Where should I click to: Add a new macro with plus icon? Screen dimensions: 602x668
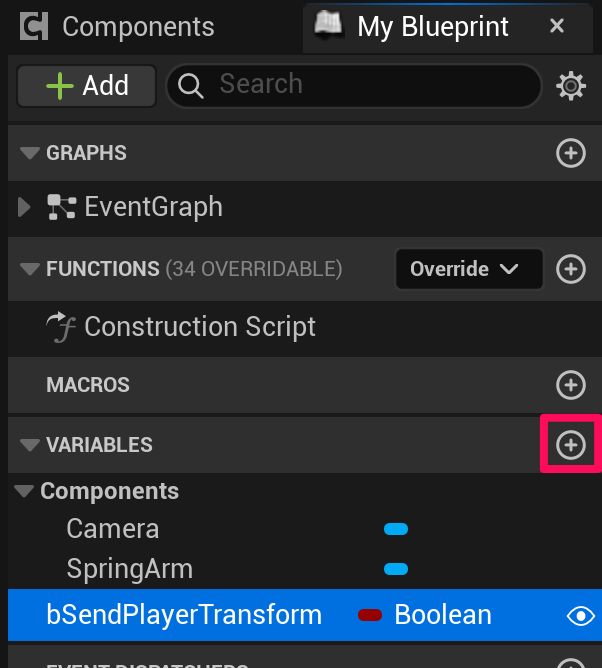pos(570,385)
